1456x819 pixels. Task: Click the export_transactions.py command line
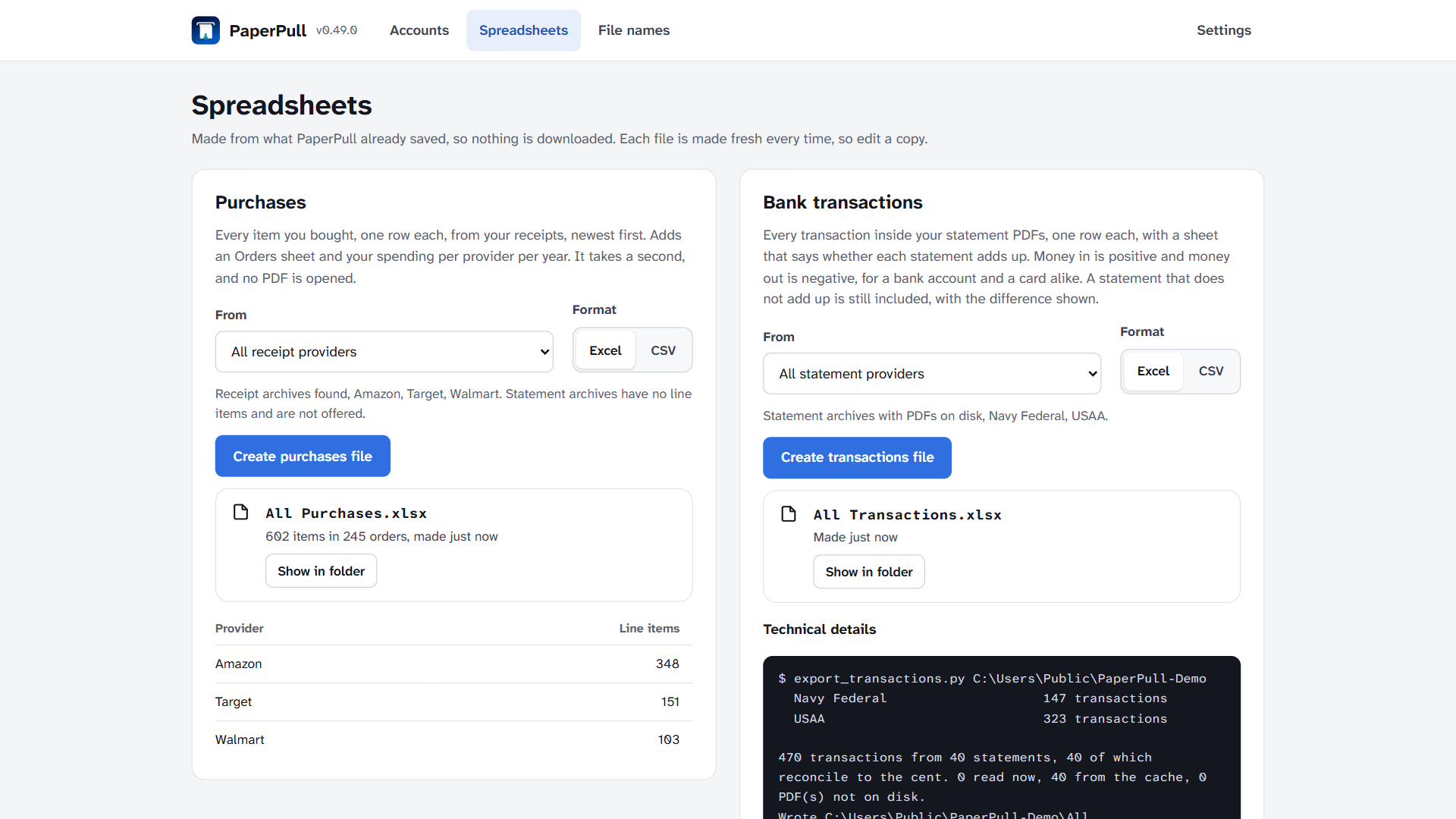click(x=992, y=679)
